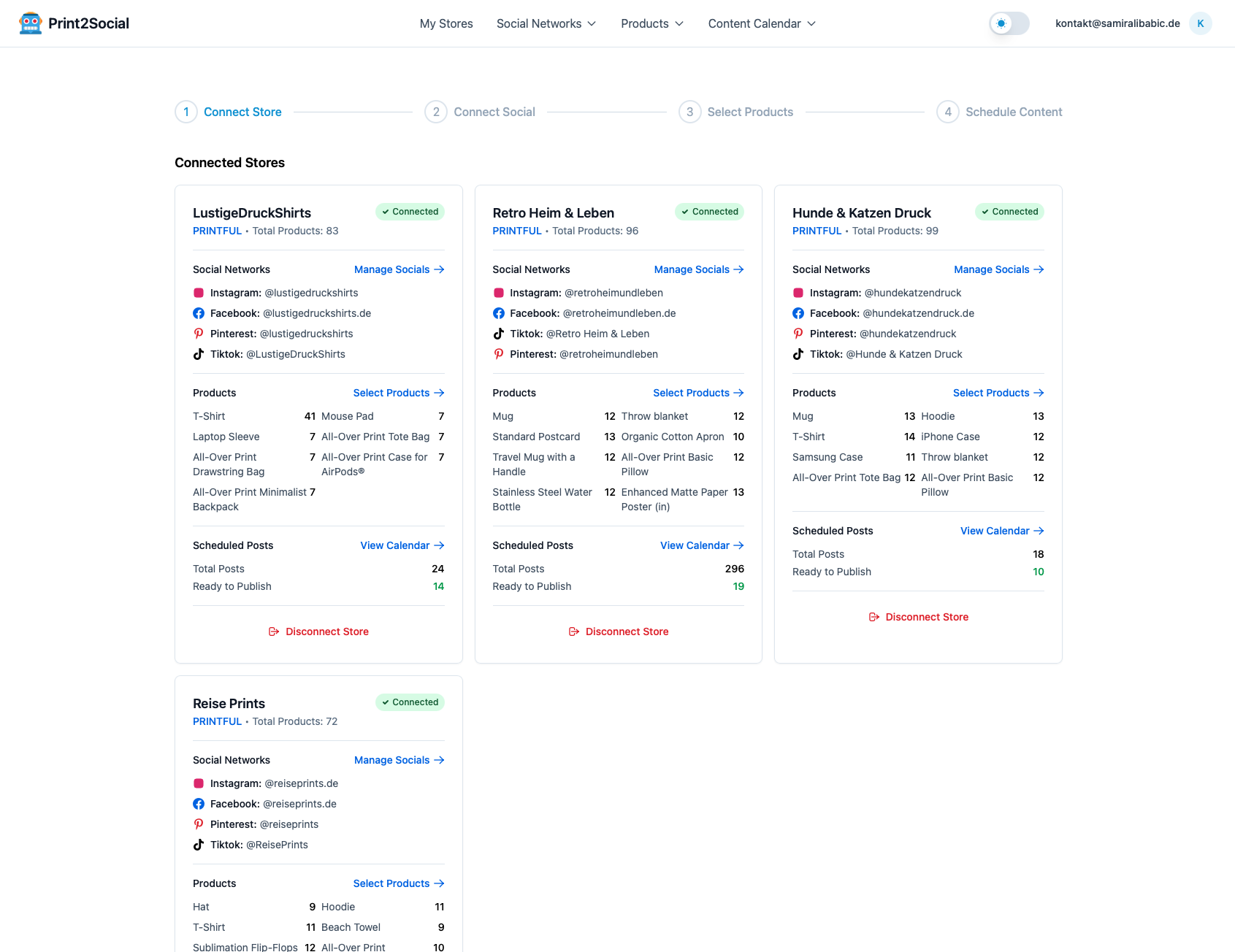1235x952 pixels.
Task: Click the Select Products arrow for Reise Prints
Action: click(x=439, y=883)
